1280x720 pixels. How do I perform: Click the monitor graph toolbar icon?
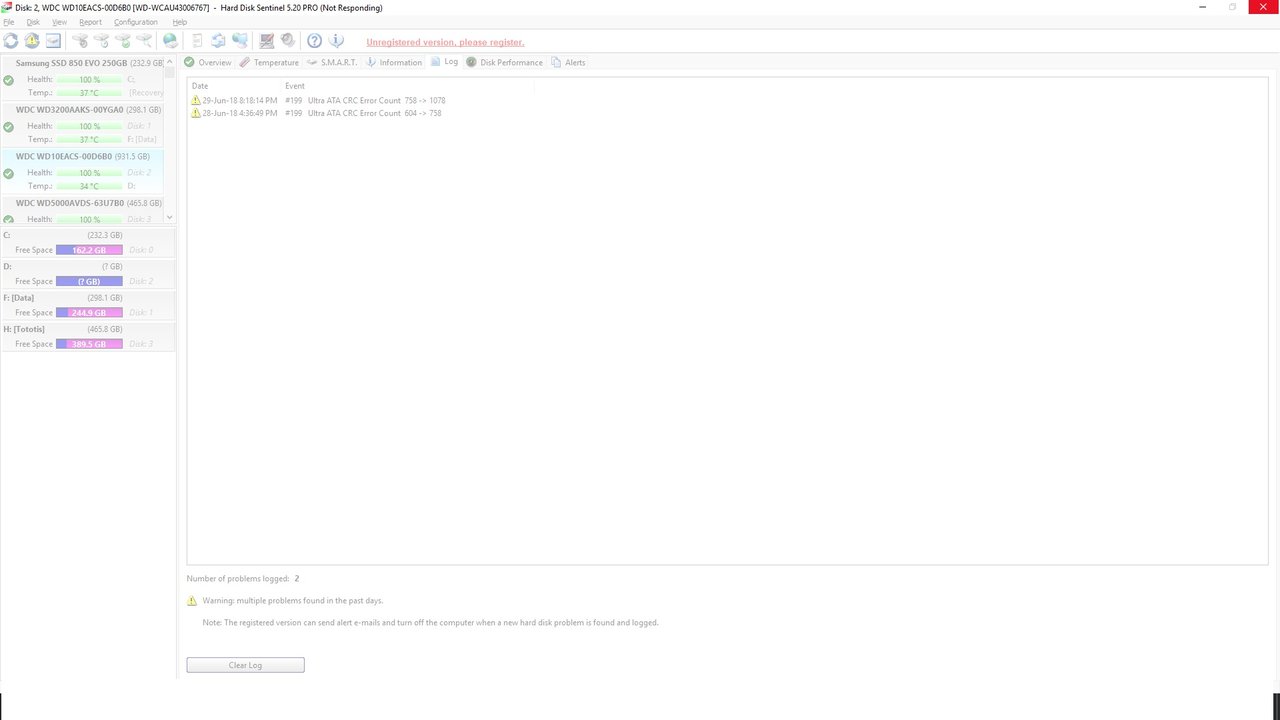(x=267, y=41)
